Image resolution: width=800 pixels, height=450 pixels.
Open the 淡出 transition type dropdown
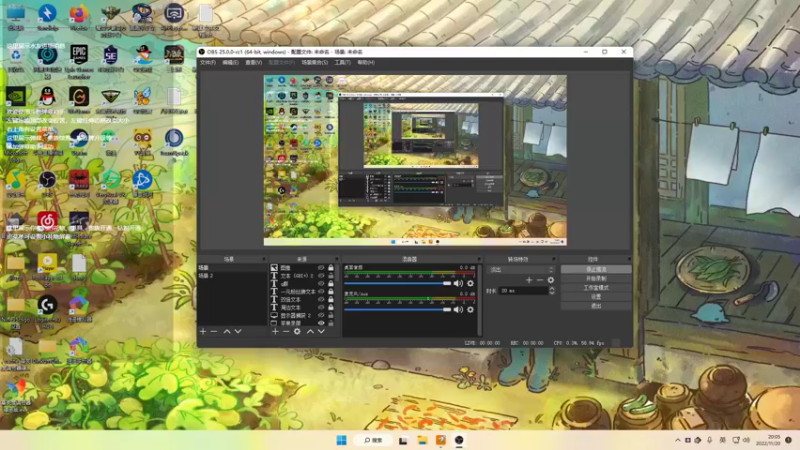point(521,269)
